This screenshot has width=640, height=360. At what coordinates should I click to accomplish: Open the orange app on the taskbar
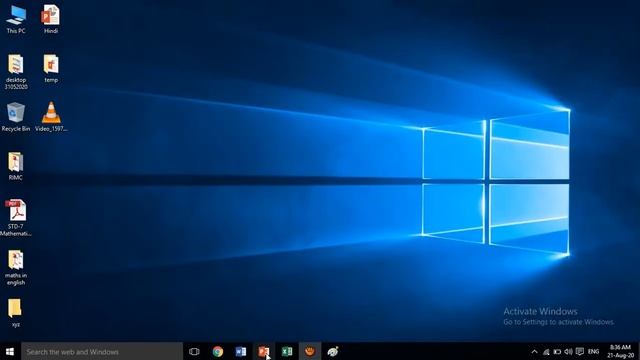point(310,351)
